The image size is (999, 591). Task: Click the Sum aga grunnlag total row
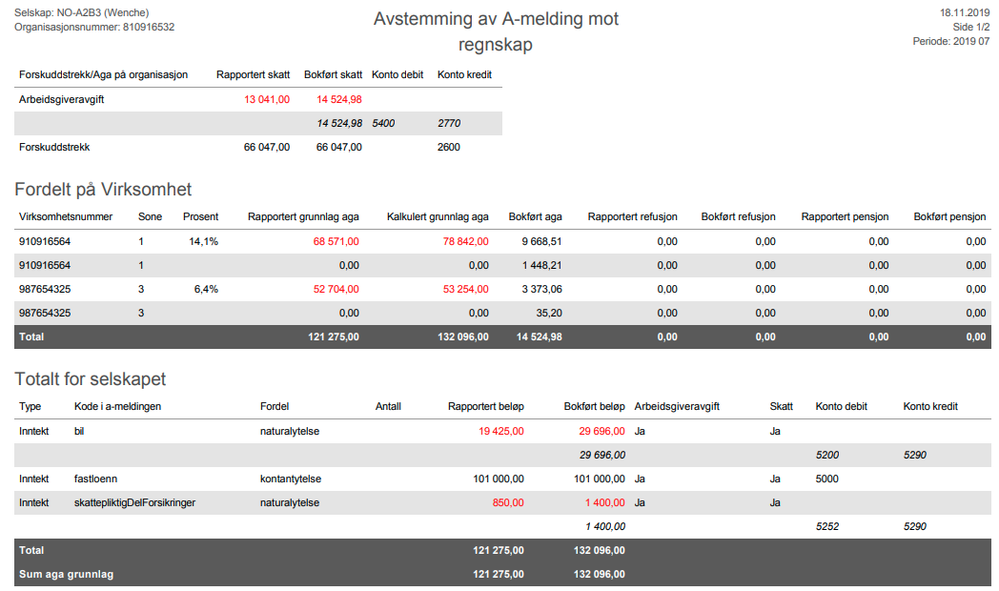click(x=503, y=574)
